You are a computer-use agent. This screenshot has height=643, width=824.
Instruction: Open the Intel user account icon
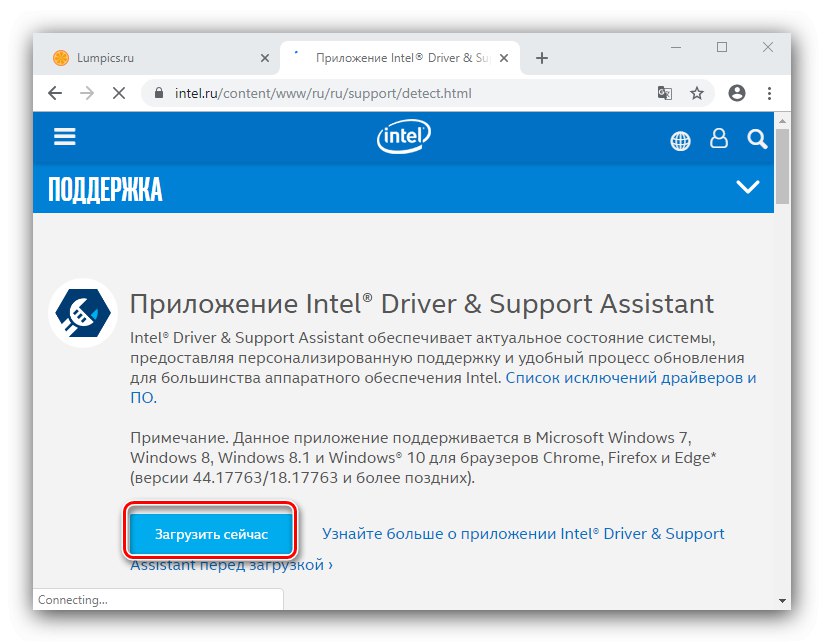point(718,139)
